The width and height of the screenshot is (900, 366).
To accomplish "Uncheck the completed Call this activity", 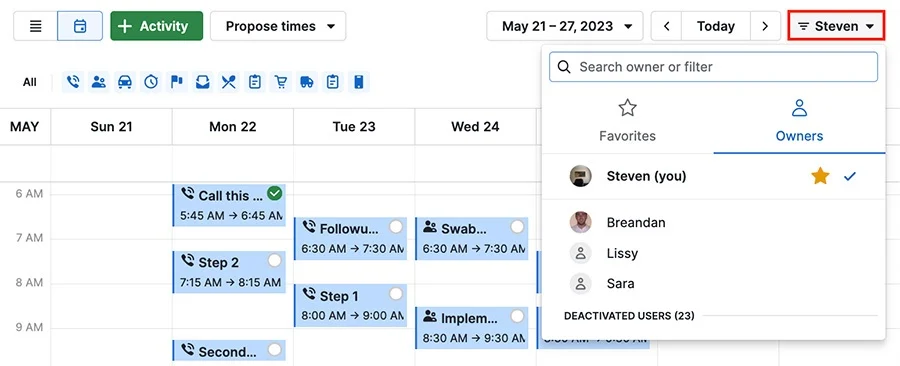I will pyautogui.click(x=275, y=194).
